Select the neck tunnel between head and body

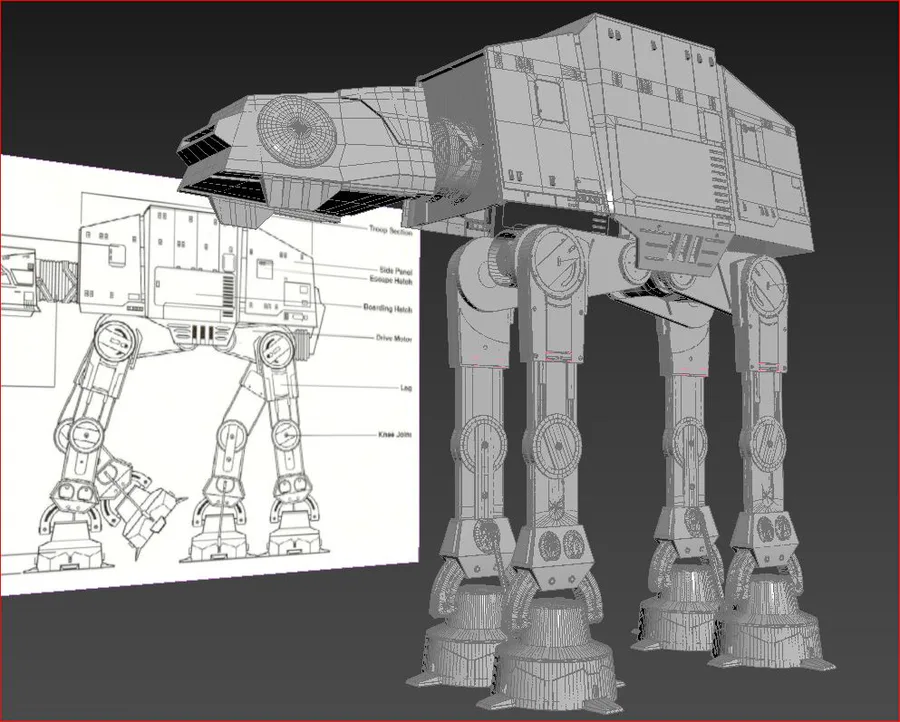click(456, 161)
